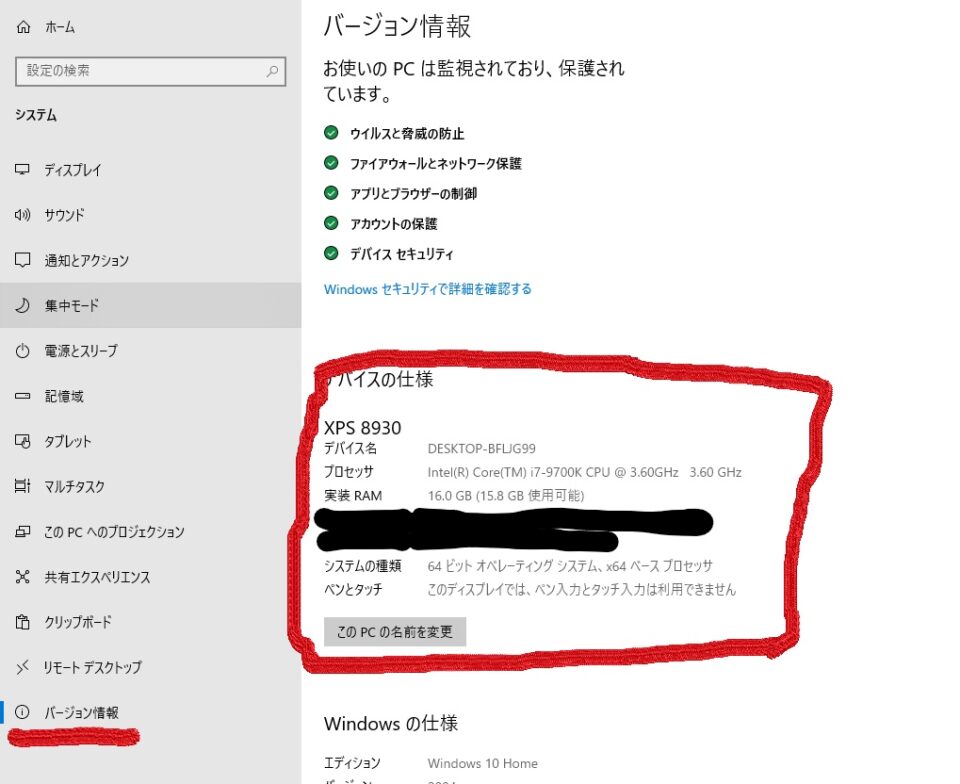Click the ウイルスと脅威の防止 green checkmark
The width and height of the screenshot is (960, 784).
[330, 131]
